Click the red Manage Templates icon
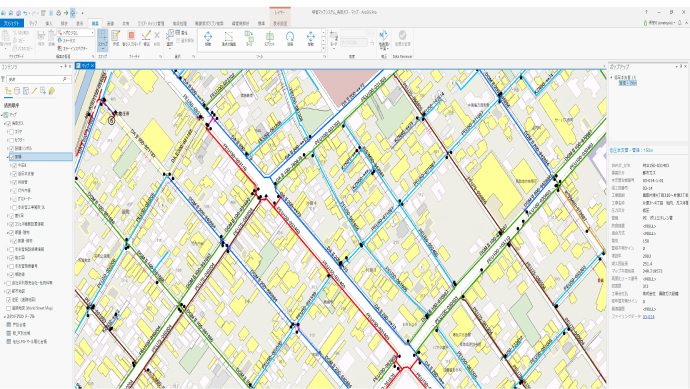The height and width of the screenshot is (389, 690). coord(131,38)
